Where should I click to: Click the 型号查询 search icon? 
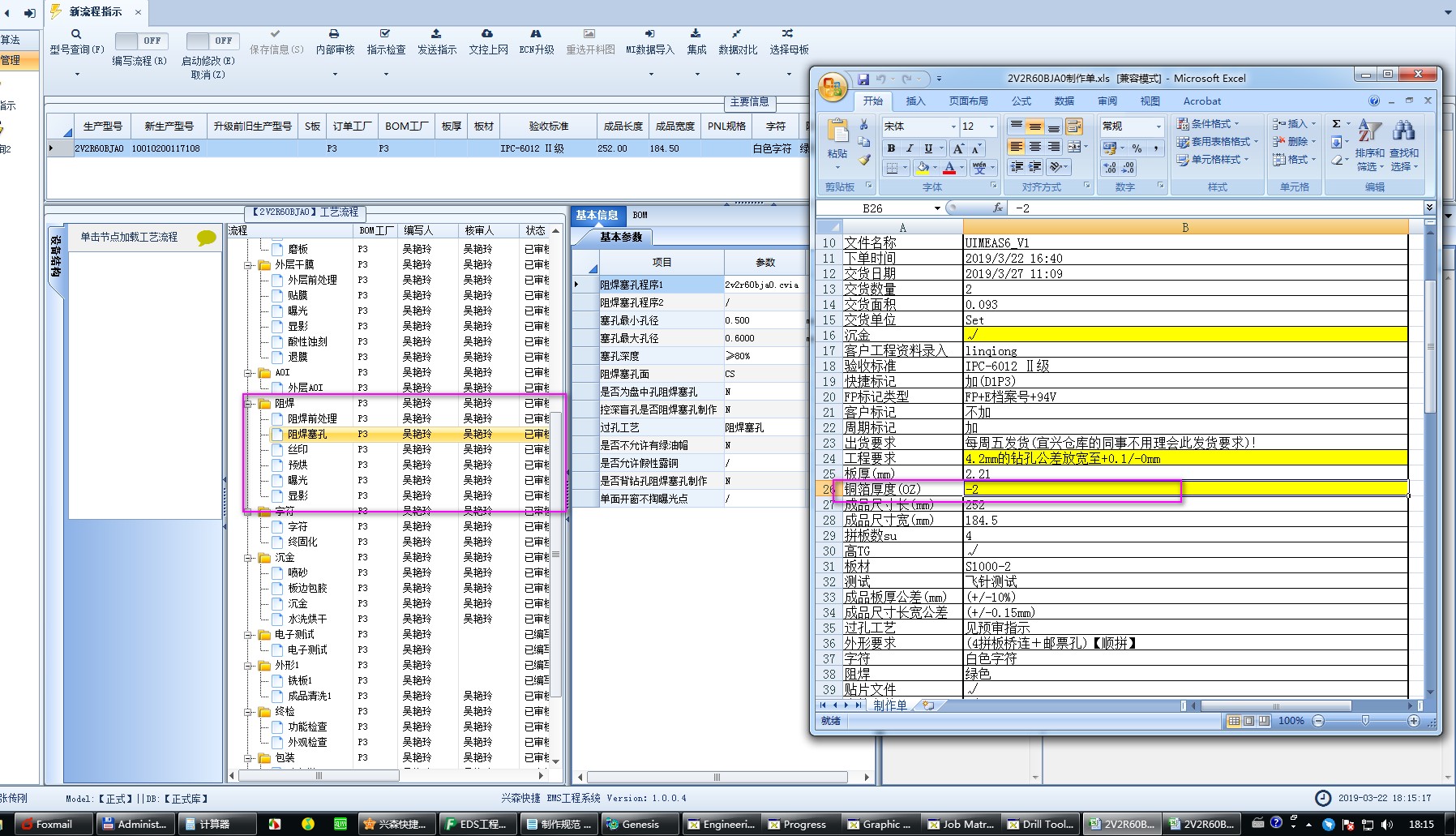coord(76,34)
